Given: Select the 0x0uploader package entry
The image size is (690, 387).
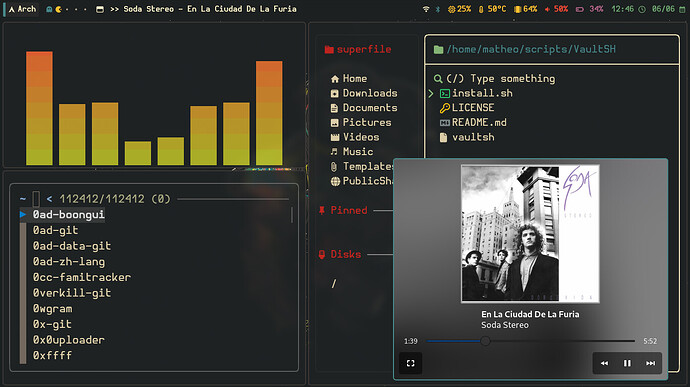Looking at the screenshot, I should (x=69, y=340).
